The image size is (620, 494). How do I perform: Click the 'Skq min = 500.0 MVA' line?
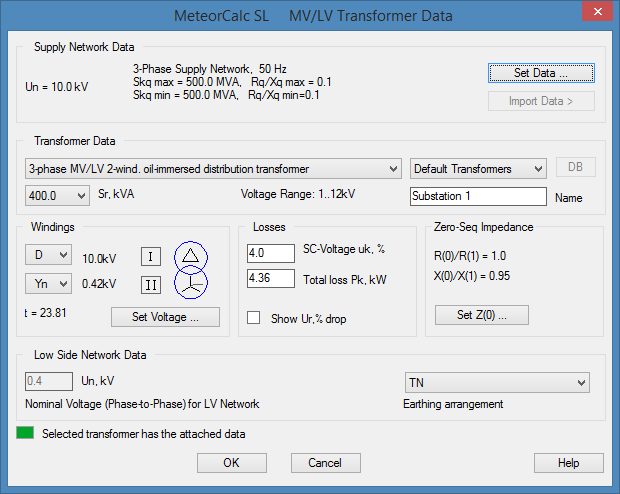(226, 95)
